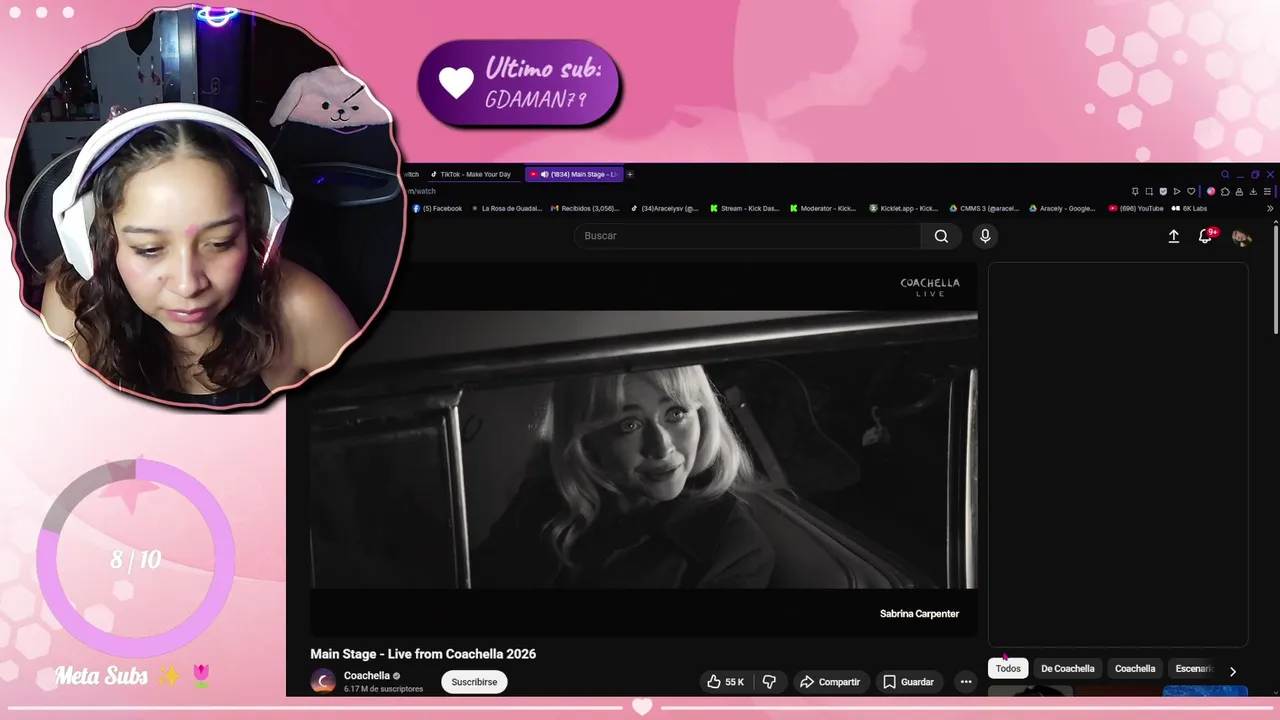Image resolution: width=1280 pixels, height=720 pixels.
Task: Open the three-dot more actions button
Action: point(966,682)
